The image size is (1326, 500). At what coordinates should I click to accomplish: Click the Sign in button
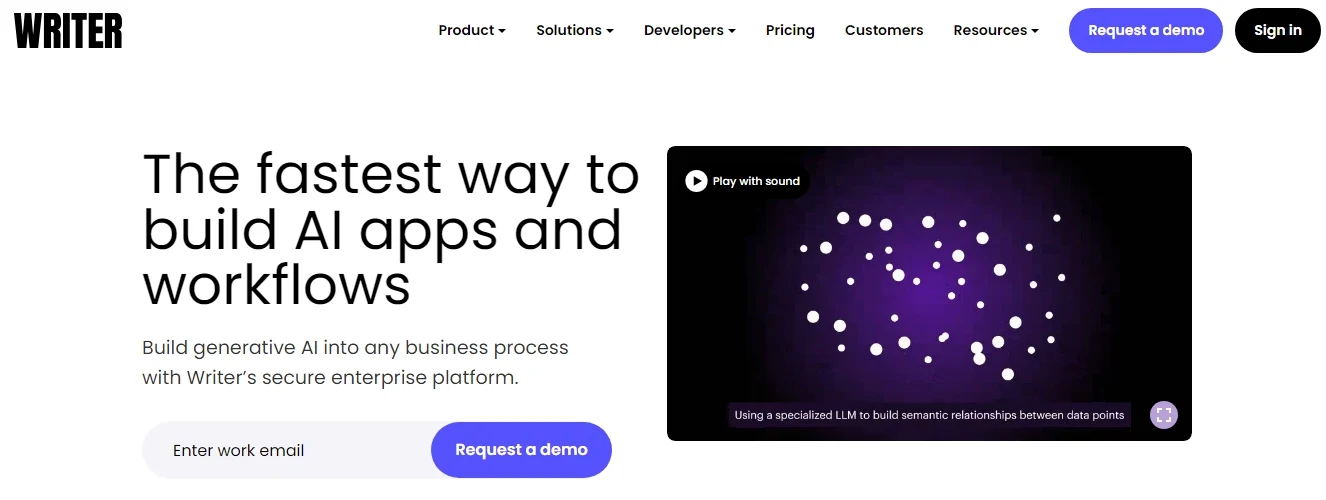point(1278,30)
